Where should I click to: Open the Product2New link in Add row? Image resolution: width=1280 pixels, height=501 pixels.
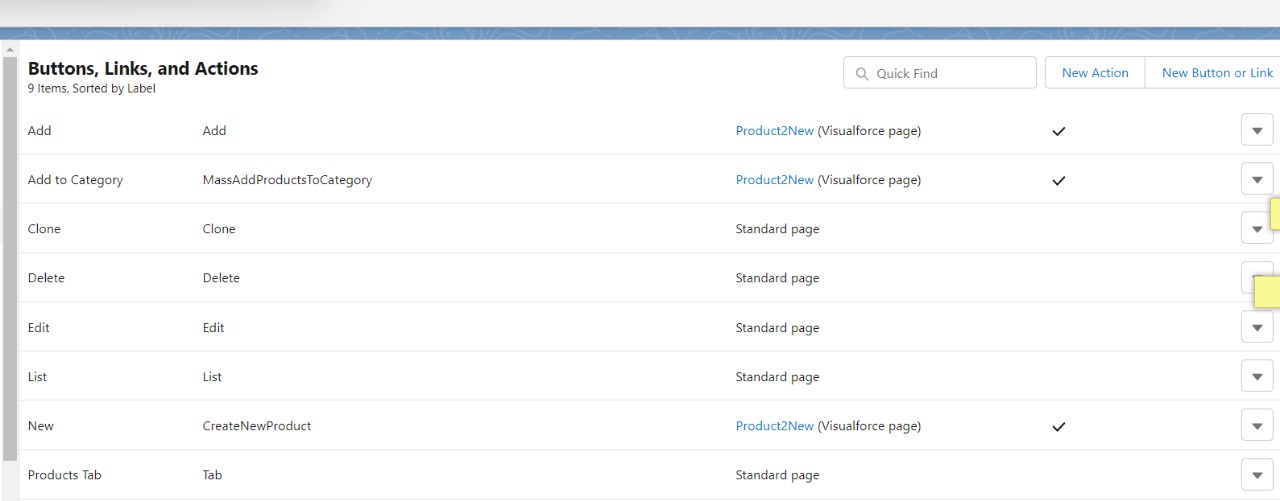[x=775, y=131]
